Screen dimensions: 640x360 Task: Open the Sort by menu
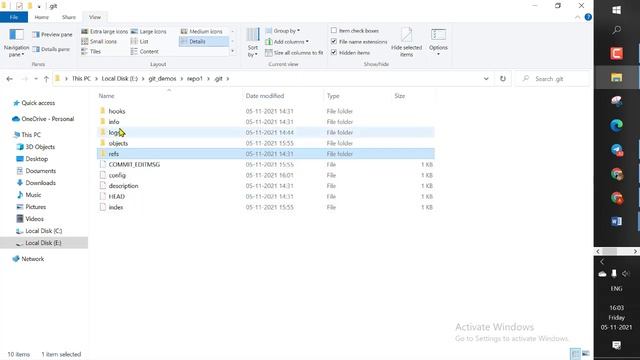click(x=253, y=43)
